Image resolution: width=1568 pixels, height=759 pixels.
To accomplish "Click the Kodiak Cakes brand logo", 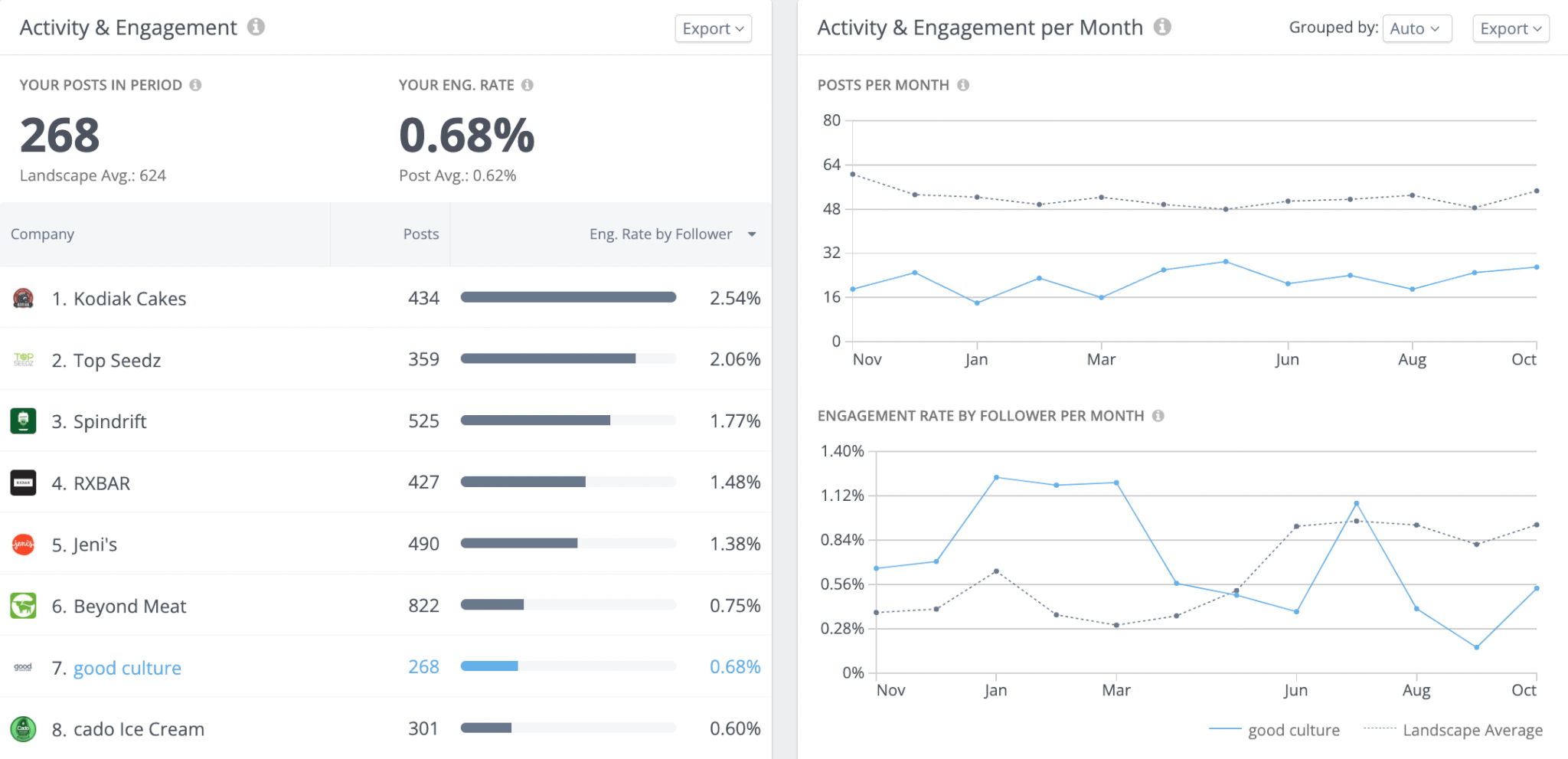I will tap(23, 298).
